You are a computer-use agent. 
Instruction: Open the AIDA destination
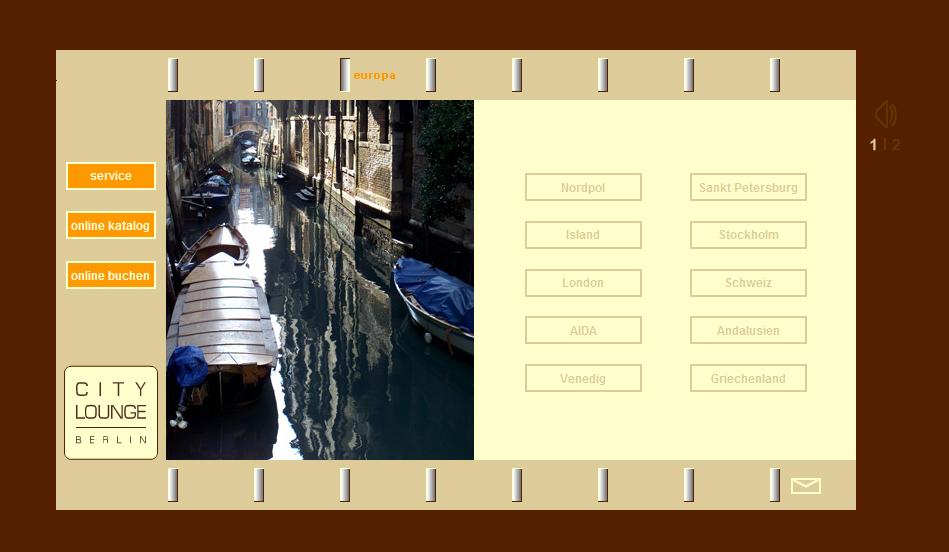coord(583,331)
